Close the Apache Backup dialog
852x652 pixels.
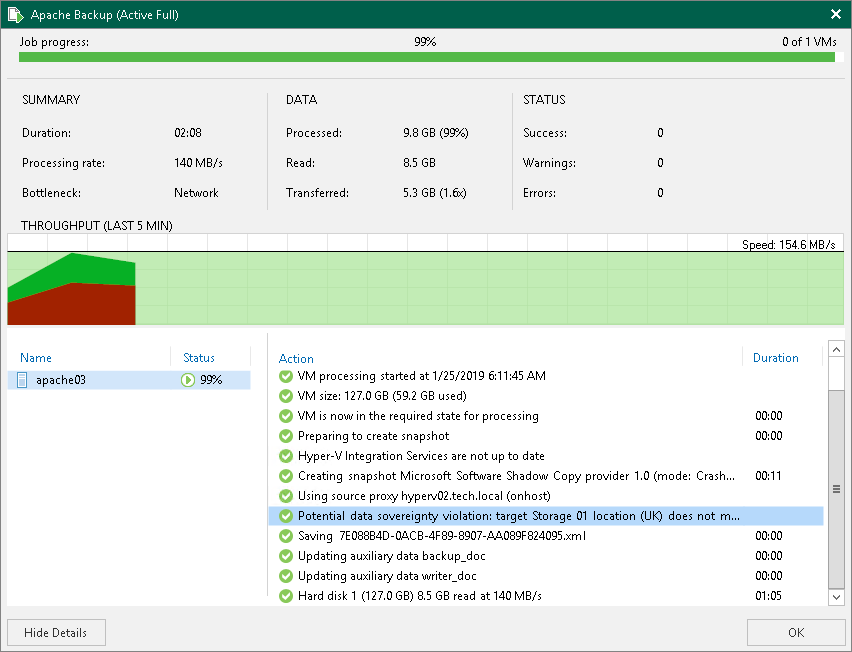pyautogui.click(x=835, y=14)
